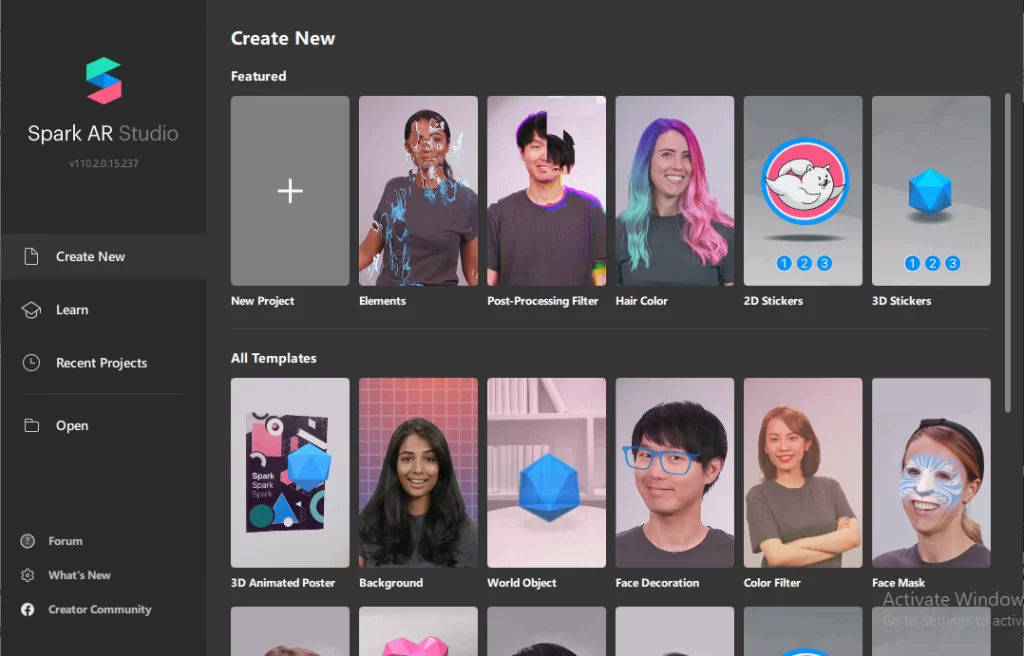Choose the Post-Processing Filter template
Image resolution: width=1024 pixels, height=656 pixels.
[x=546, y=191]
